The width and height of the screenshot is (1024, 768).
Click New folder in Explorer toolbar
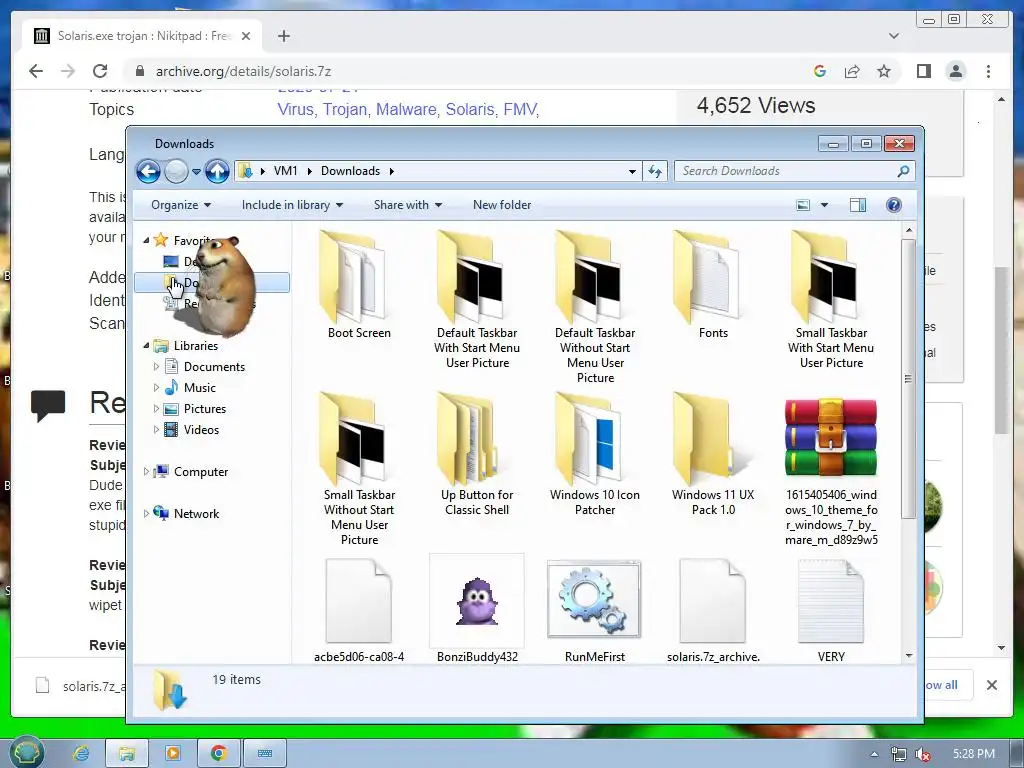502,205
